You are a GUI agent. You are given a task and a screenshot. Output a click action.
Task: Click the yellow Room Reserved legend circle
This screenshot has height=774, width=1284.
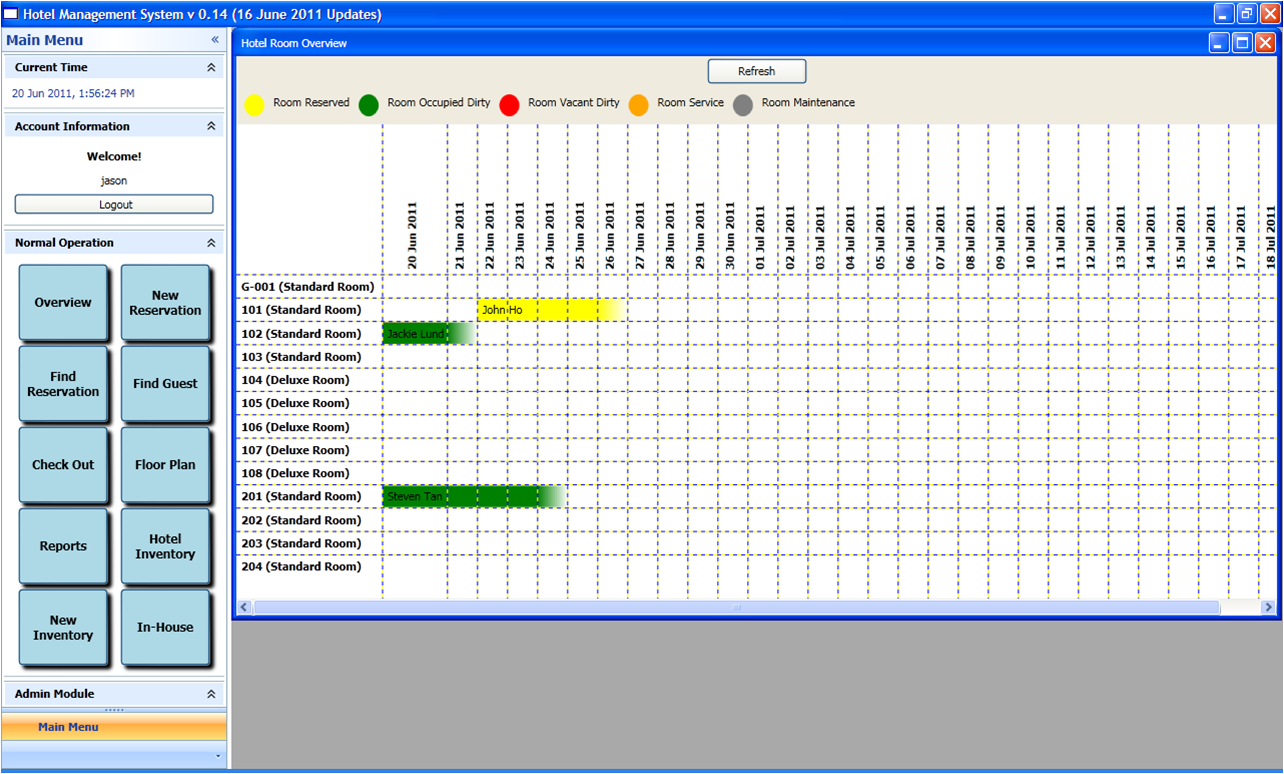pos(255,104)
